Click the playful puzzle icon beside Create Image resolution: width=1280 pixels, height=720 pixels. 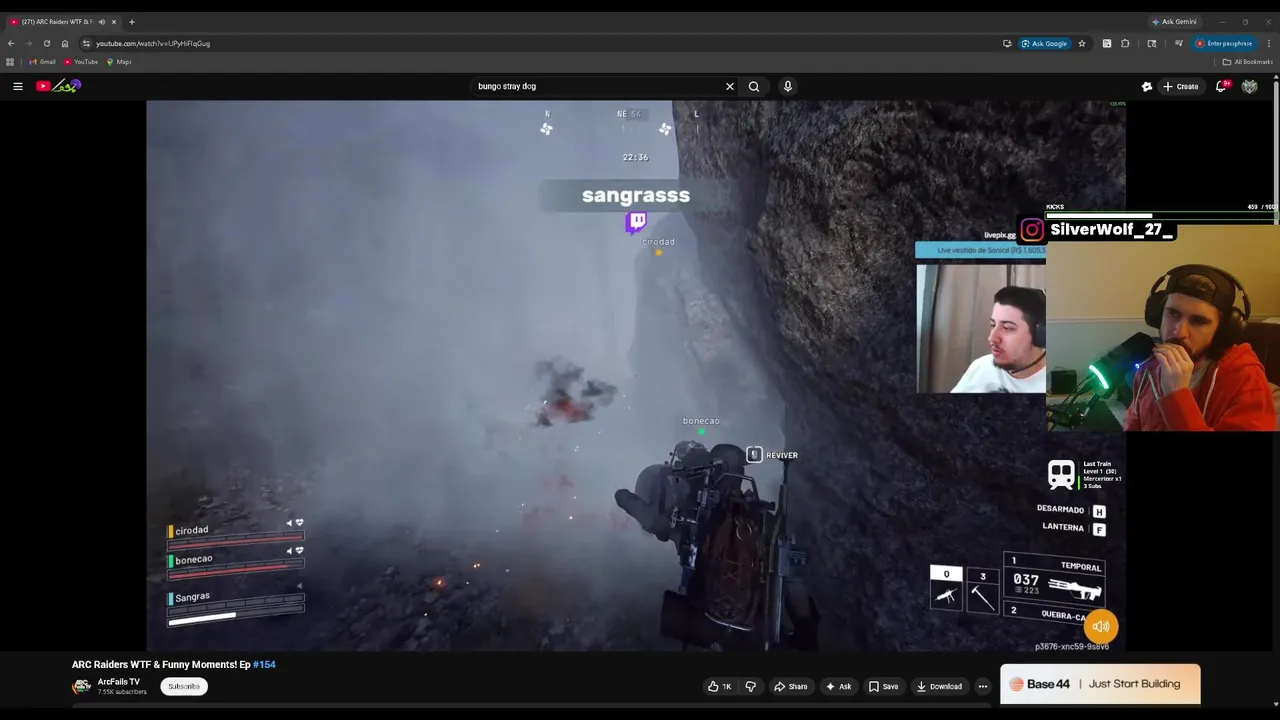click(1147, 86)
